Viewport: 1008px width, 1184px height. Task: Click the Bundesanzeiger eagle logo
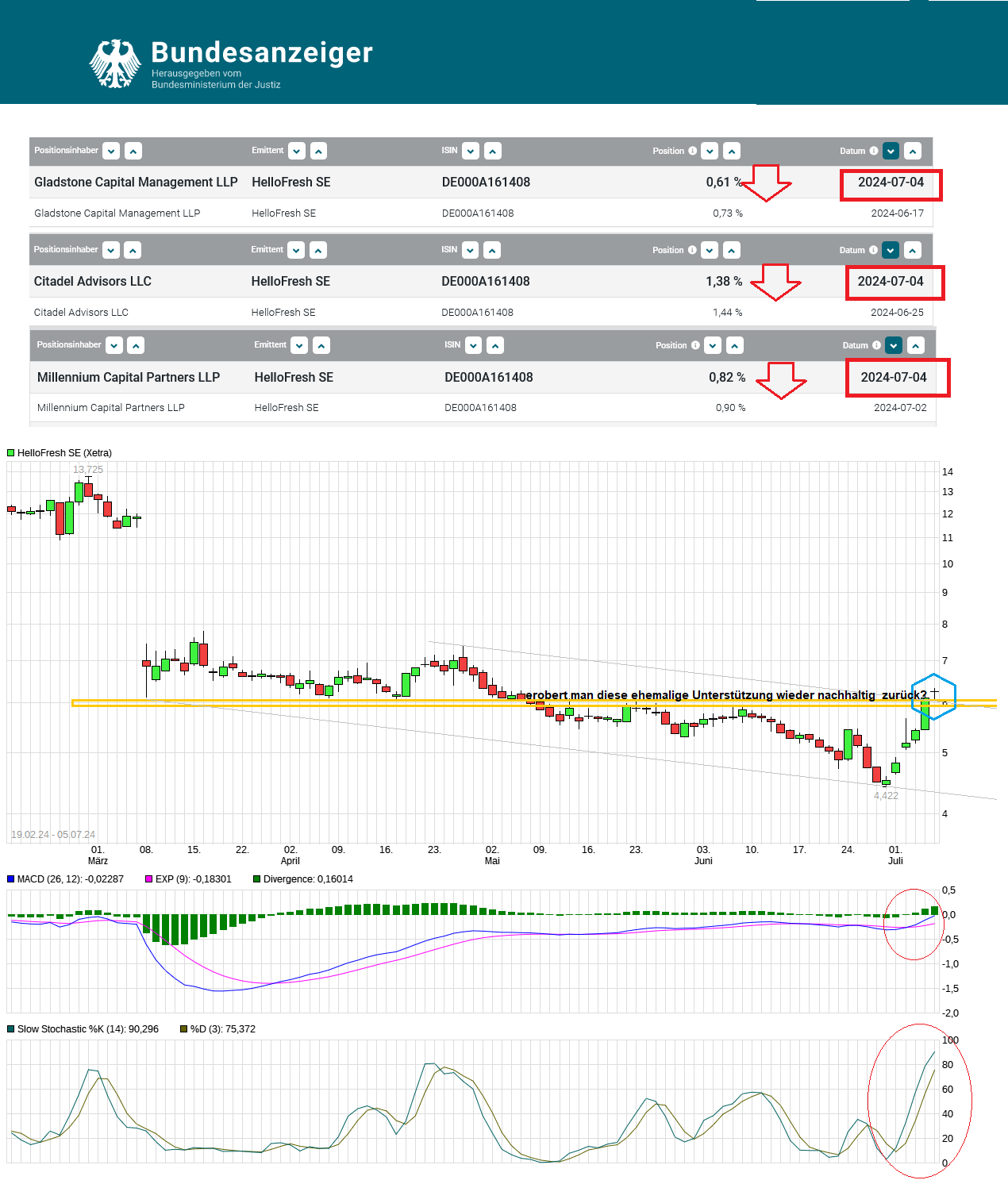click(115, 63)
